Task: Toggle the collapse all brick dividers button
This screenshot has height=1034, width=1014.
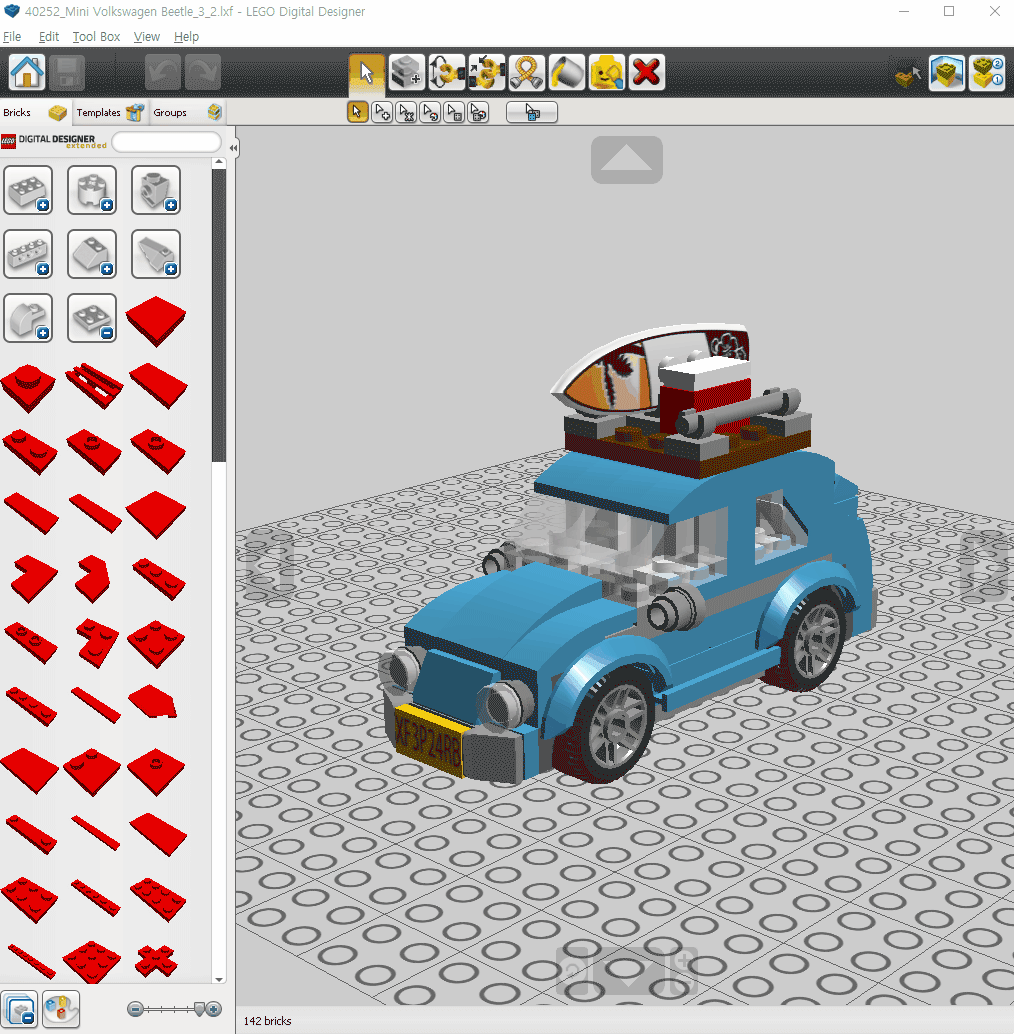Action: click(19, 1009)
